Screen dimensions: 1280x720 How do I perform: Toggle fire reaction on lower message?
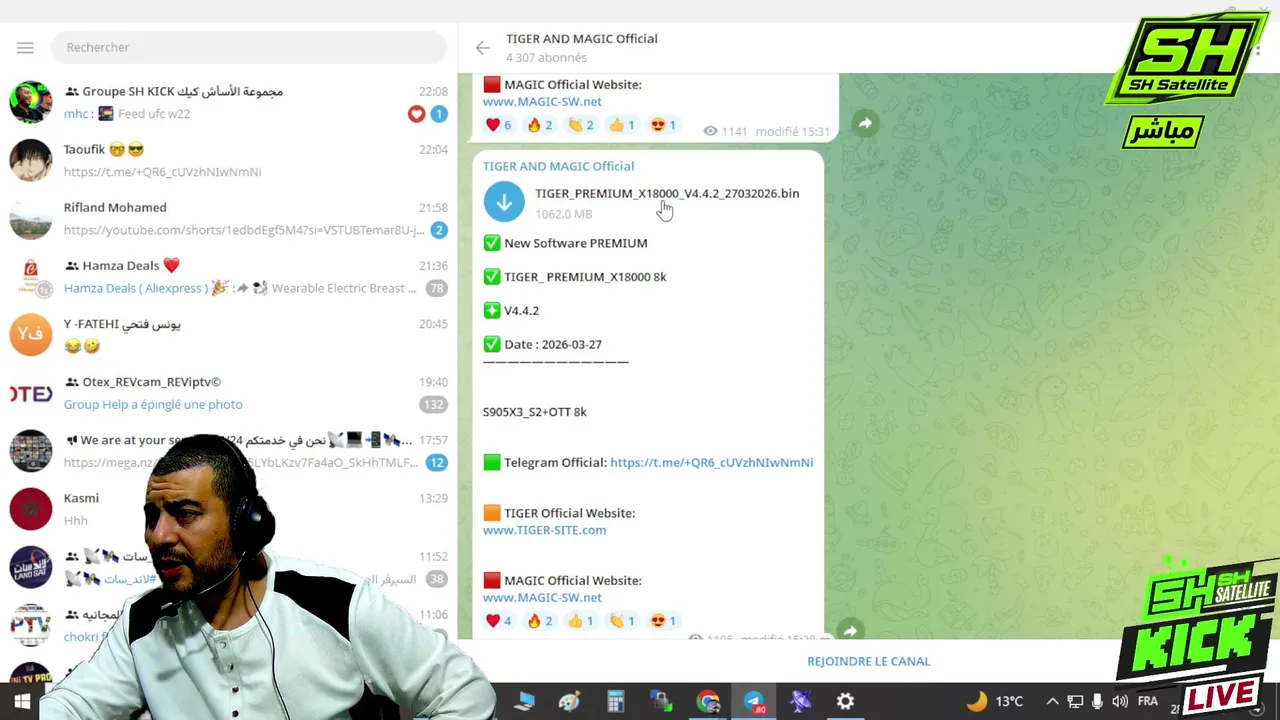540,621
